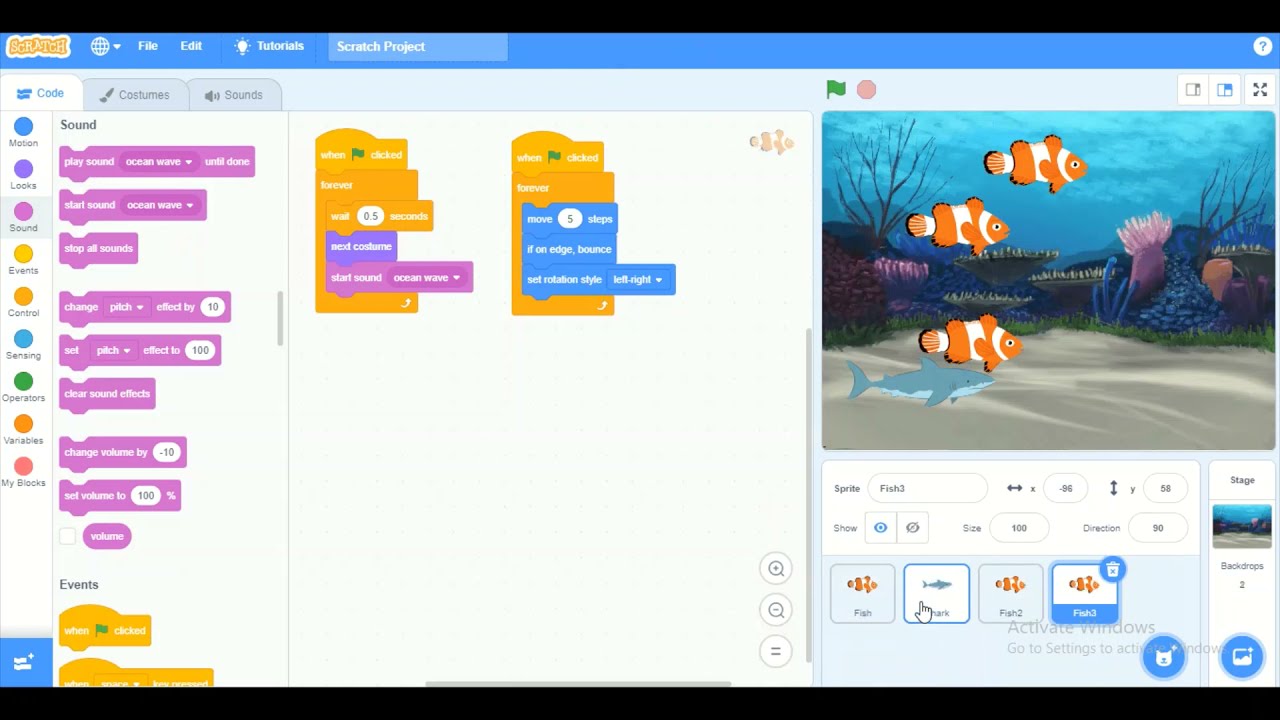Open the File menu
This screenshot has height=720, width=1280.
click(148, 46)
